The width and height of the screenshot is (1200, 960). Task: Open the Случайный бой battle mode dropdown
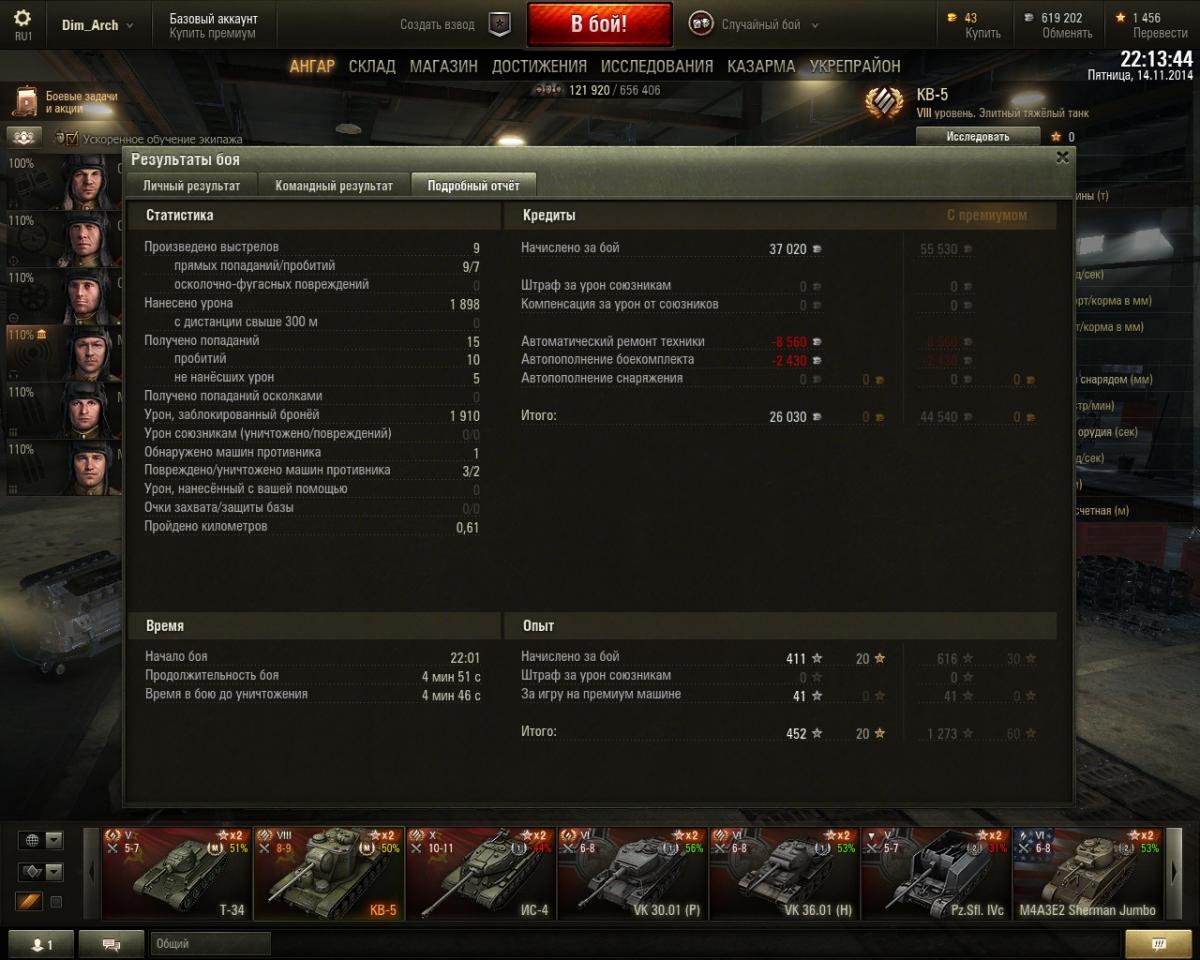tap(754, 25)
